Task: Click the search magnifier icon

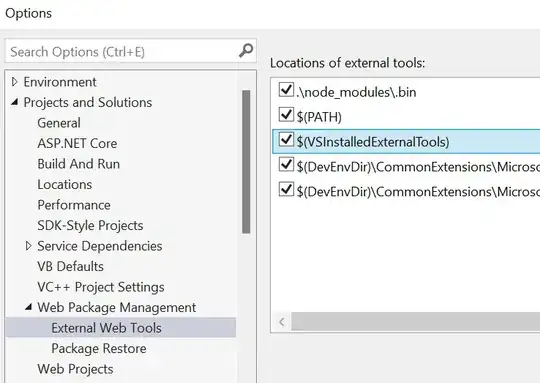Action: (246, 51)
